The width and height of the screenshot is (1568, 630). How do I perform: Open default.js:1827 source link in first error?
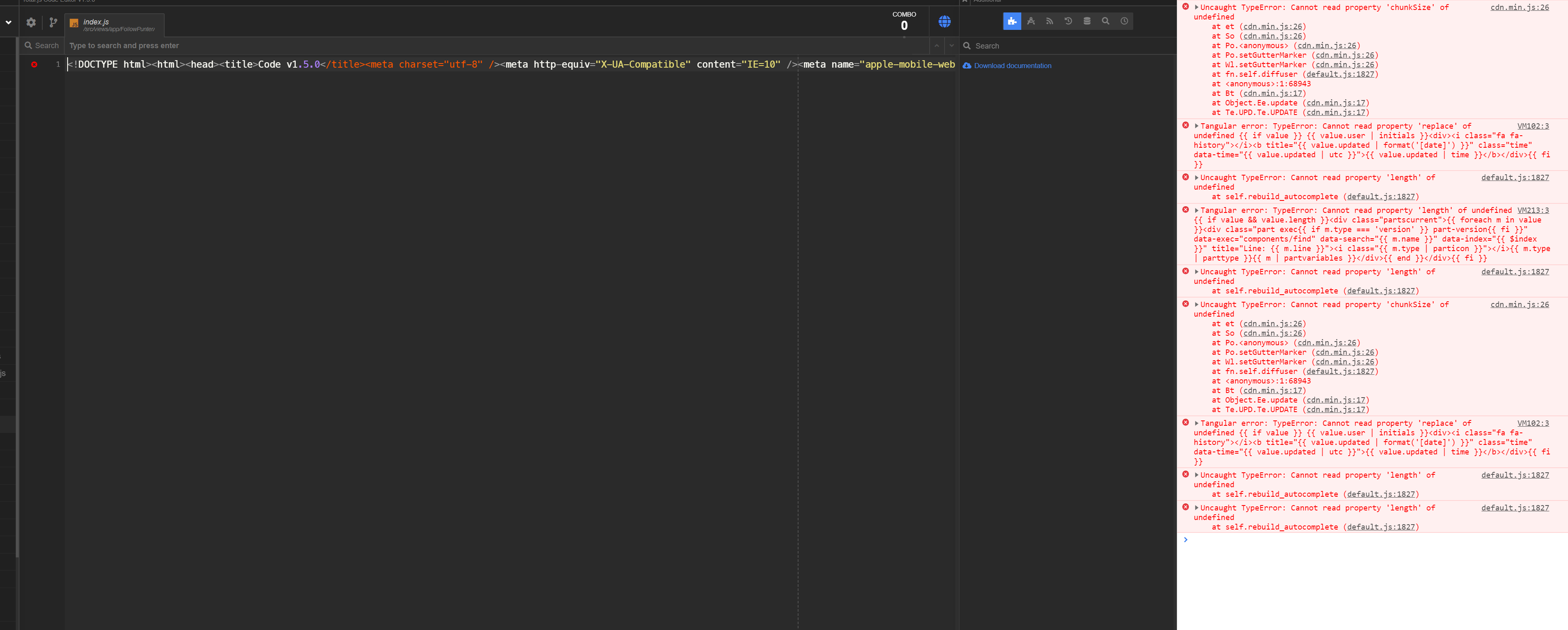coord(1340,74)
